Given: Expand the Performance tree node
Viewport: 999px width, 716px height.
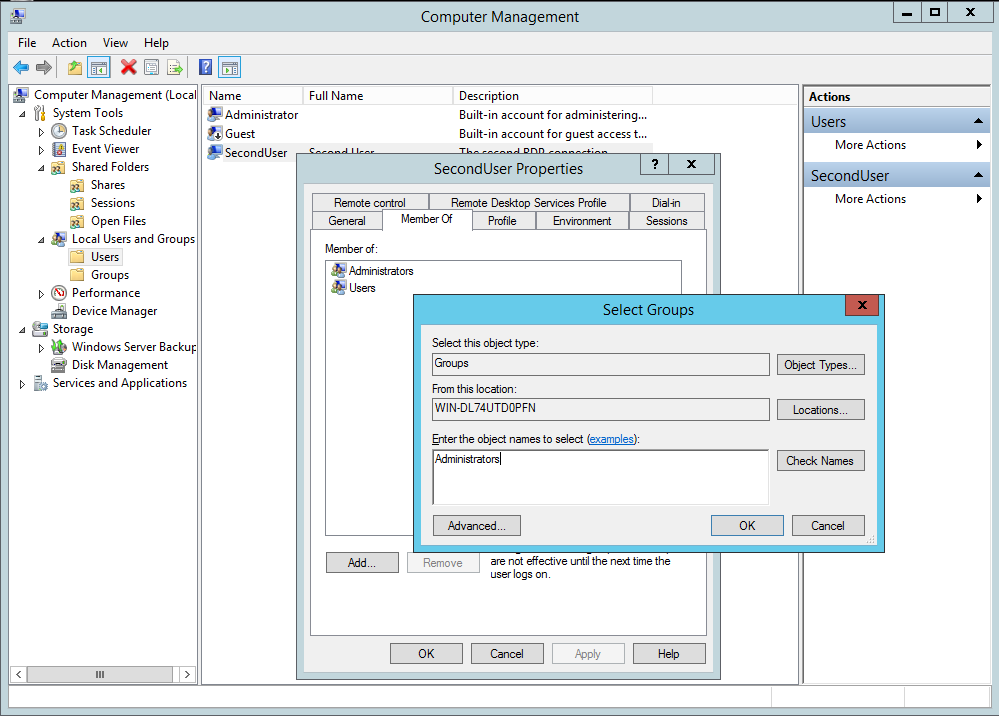Looking at the screenshot, I should pyautogui.click(x=41, y=294).
